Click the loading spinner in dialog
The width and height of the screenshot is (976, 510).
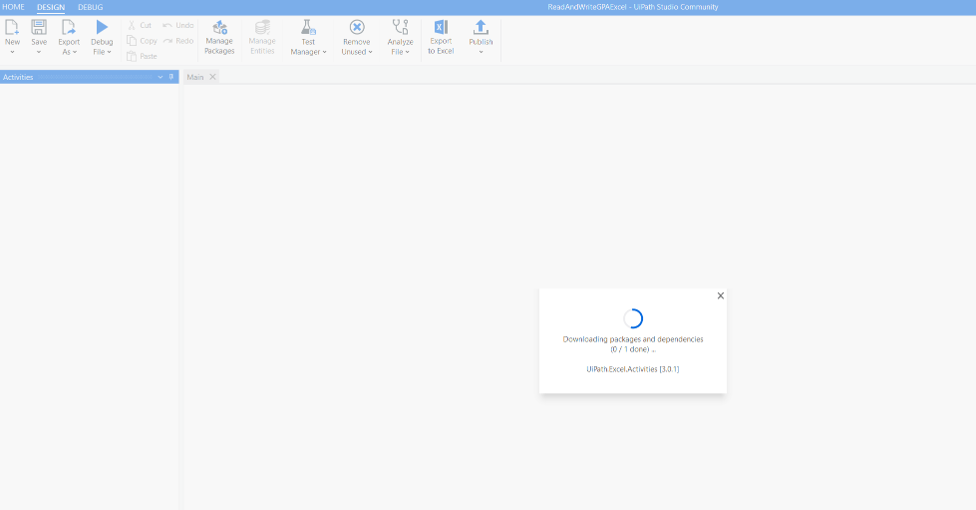(633, 318)
